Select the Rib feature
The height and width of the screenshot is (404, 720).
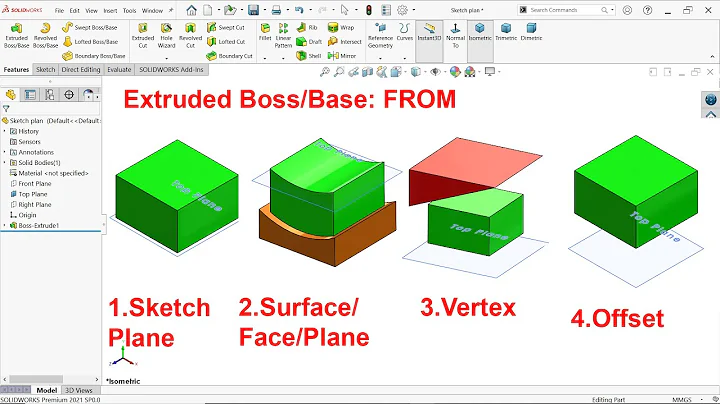coord(307,28)
